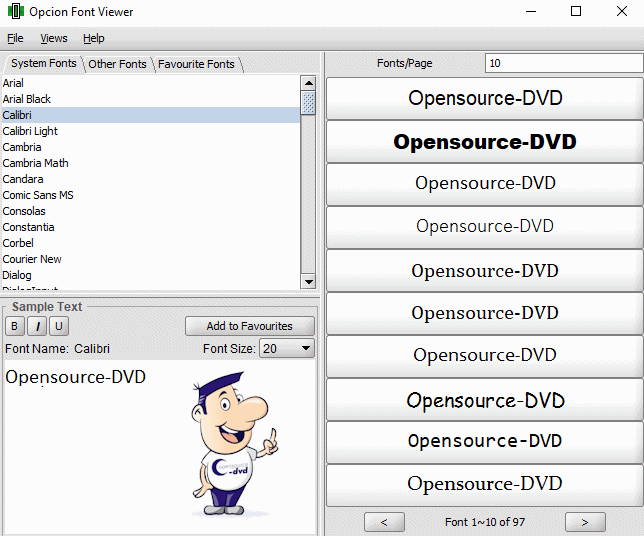Click the bold Arial Black preview button
The image size is (644, 536).
485,142
